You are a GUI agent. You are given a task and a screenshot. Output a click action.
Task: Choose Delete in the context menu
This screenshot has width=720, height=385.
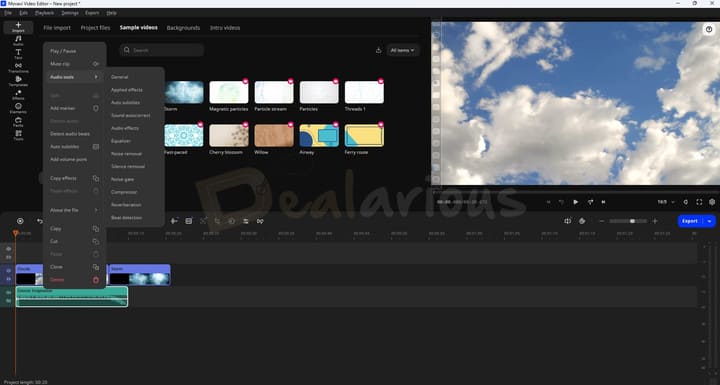[x=73, y=279]
